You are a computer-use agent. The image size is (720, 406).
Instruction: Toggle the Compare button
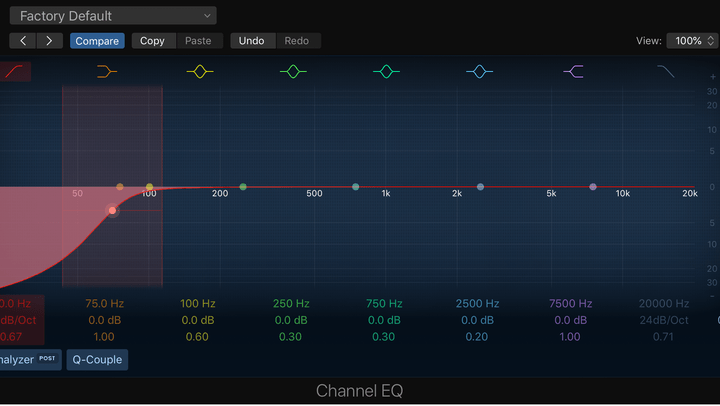(97, 41)
